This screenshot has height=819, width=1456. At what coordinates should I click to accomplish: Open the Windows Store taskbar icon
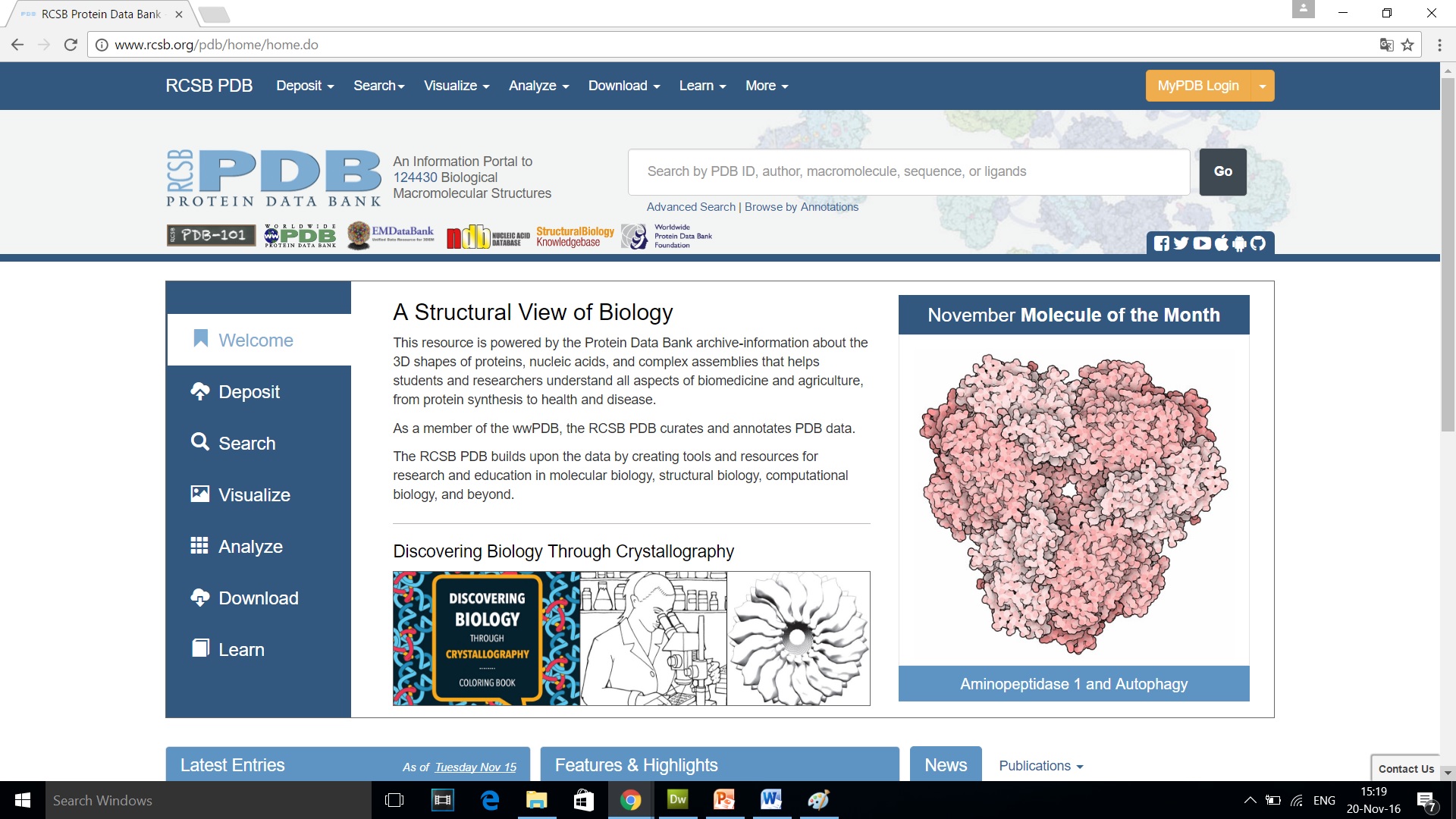(584, 800)
